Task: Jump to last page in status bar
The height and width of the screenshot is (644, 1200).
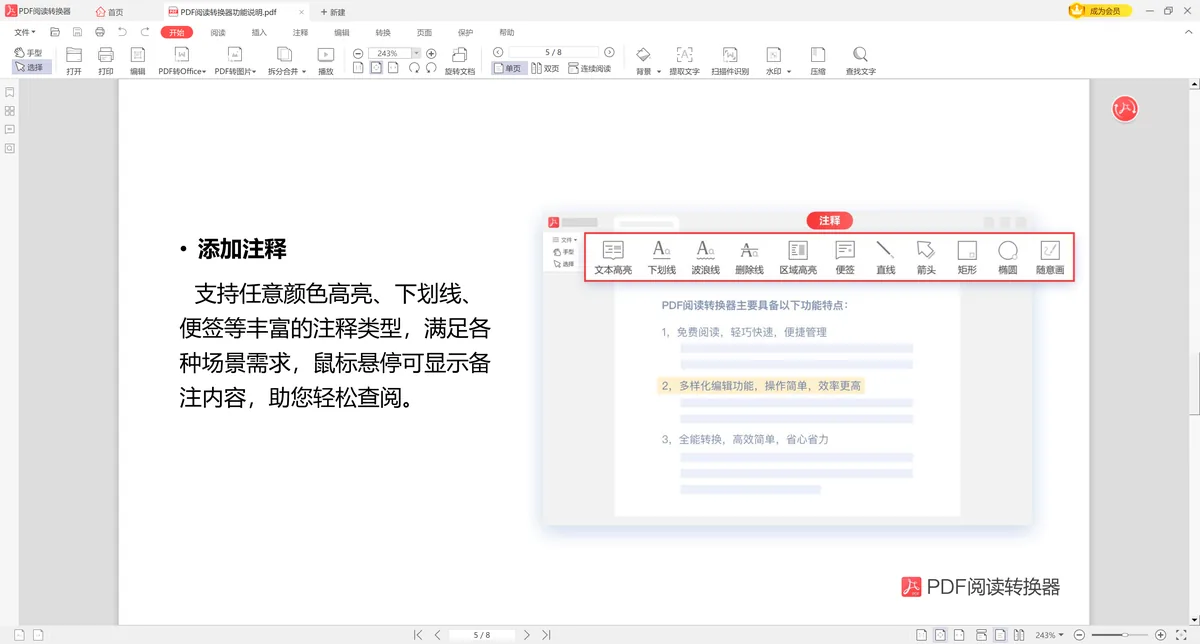Action: (546, 635)
